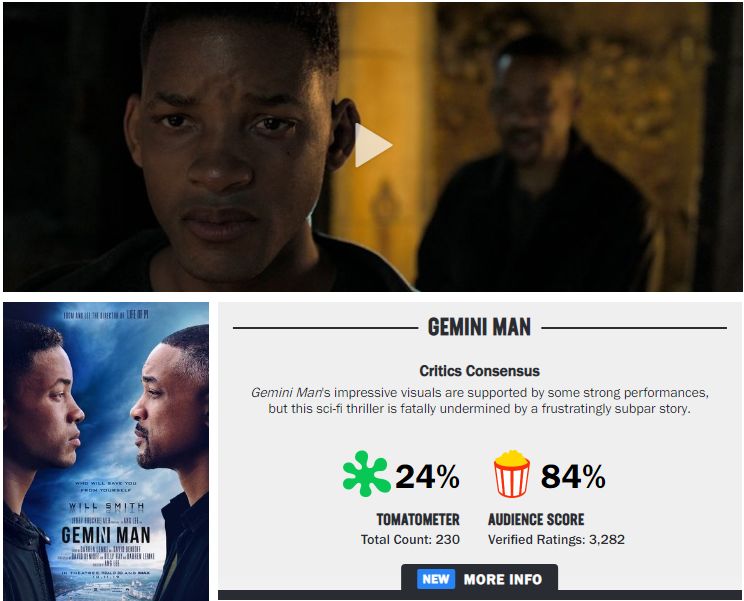Open Verified Ratings: 3,282 details
This screenshot has height=601, width=744.
556,539
